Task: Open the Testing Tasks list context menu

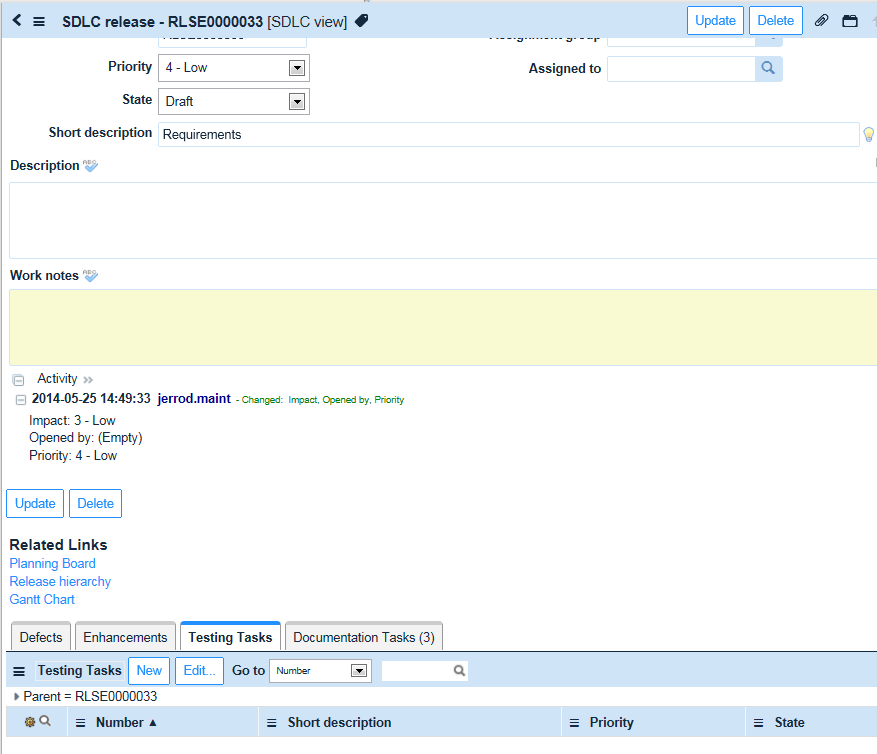Action: coord(18,670)
